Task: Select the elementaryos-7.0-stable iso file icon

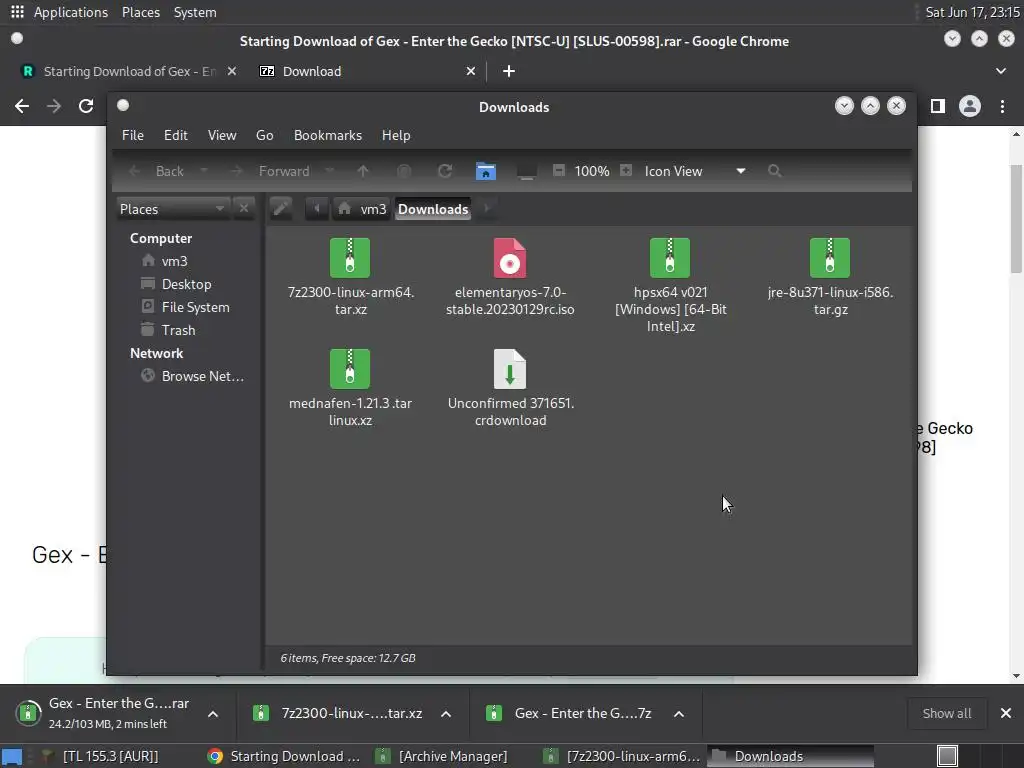Action: (509, 258)
